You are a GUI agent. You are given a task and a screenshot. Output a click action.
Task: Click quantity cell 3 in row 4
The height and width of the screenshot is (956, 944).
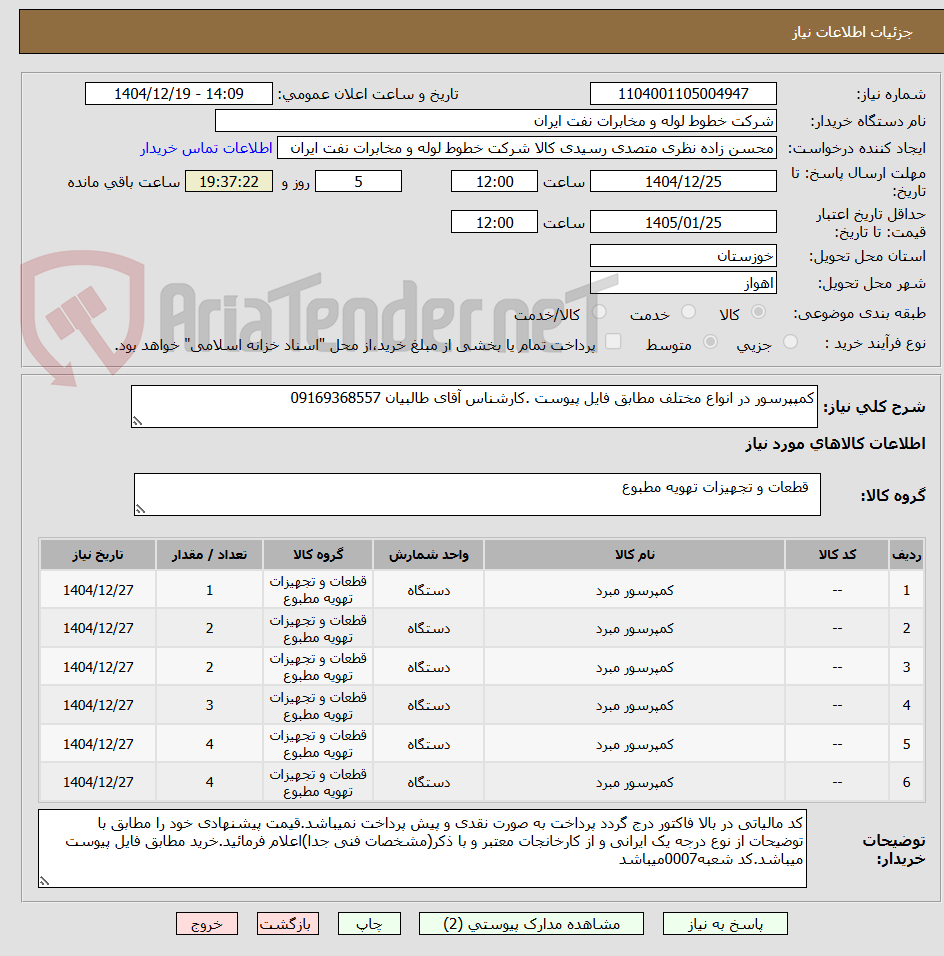click(209, 705)
